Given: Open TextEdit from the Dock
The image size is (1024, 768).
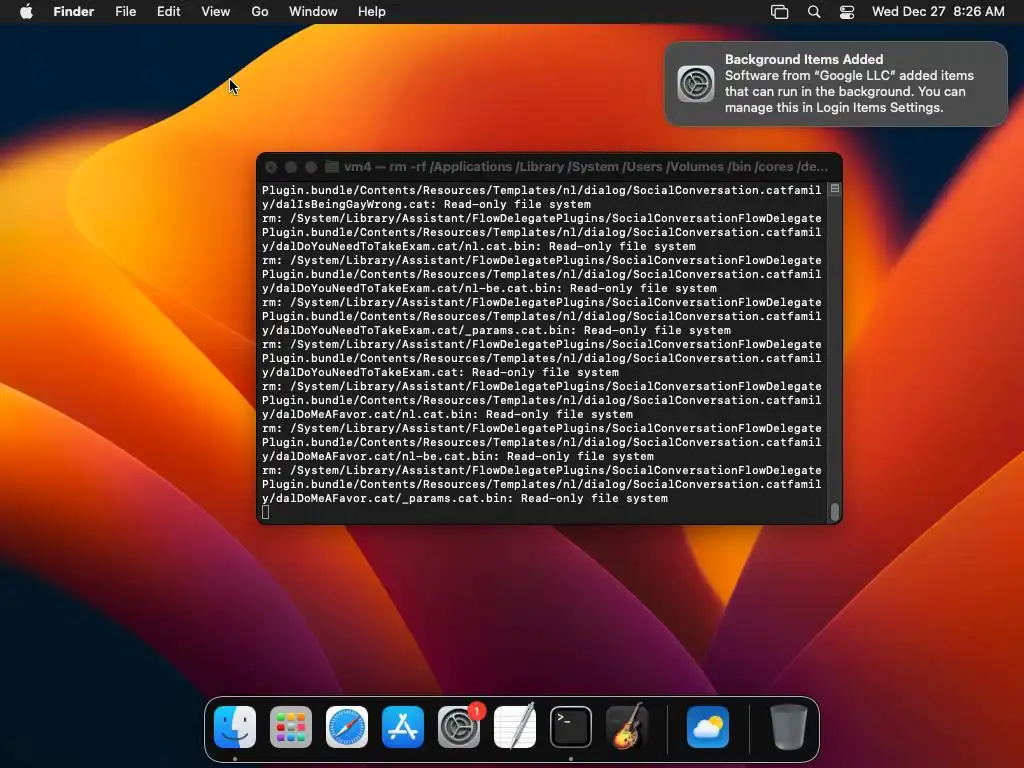Looking at the screenshot, I should (515, 727).
